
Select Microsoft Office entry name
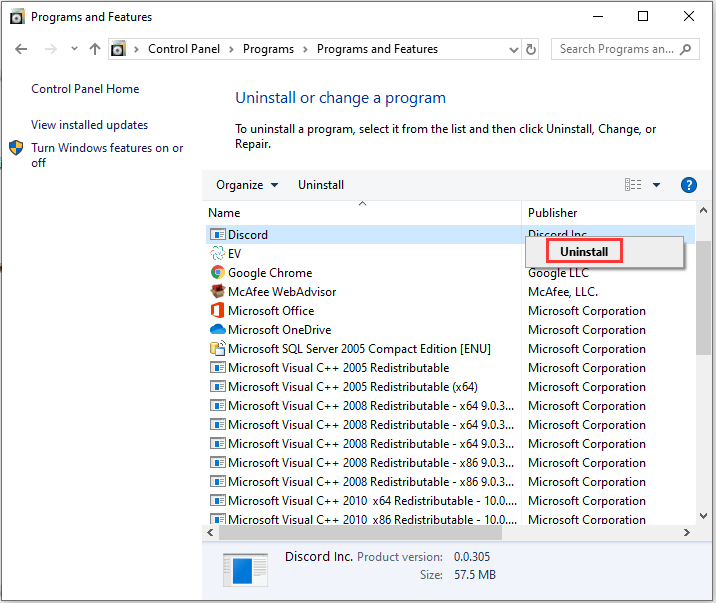(x=271, y=310)
